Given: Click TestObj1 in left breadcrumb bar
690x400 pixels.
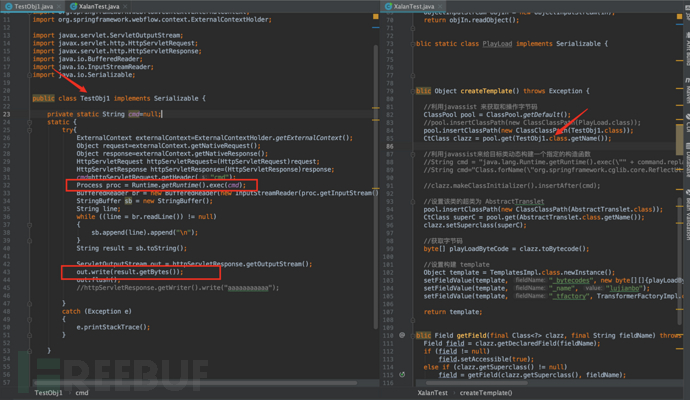Looking at the screenshot, I should (48, 393).
